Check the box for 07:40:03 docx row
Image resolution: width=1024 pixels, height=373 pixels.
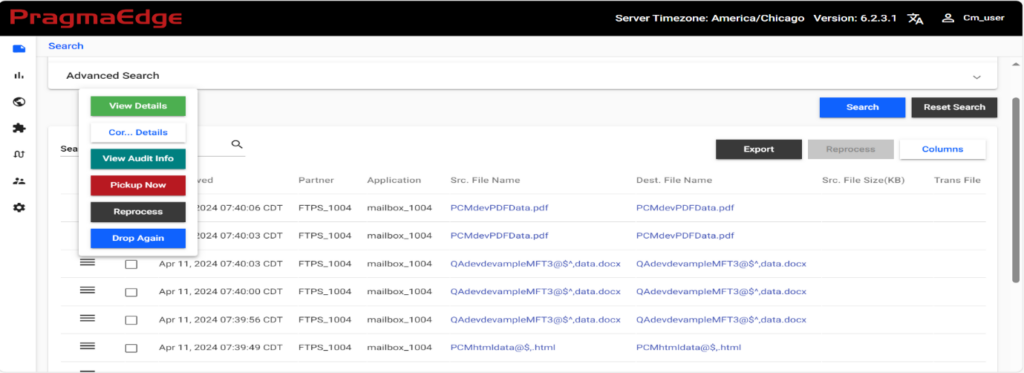click(x=131, y=265)
